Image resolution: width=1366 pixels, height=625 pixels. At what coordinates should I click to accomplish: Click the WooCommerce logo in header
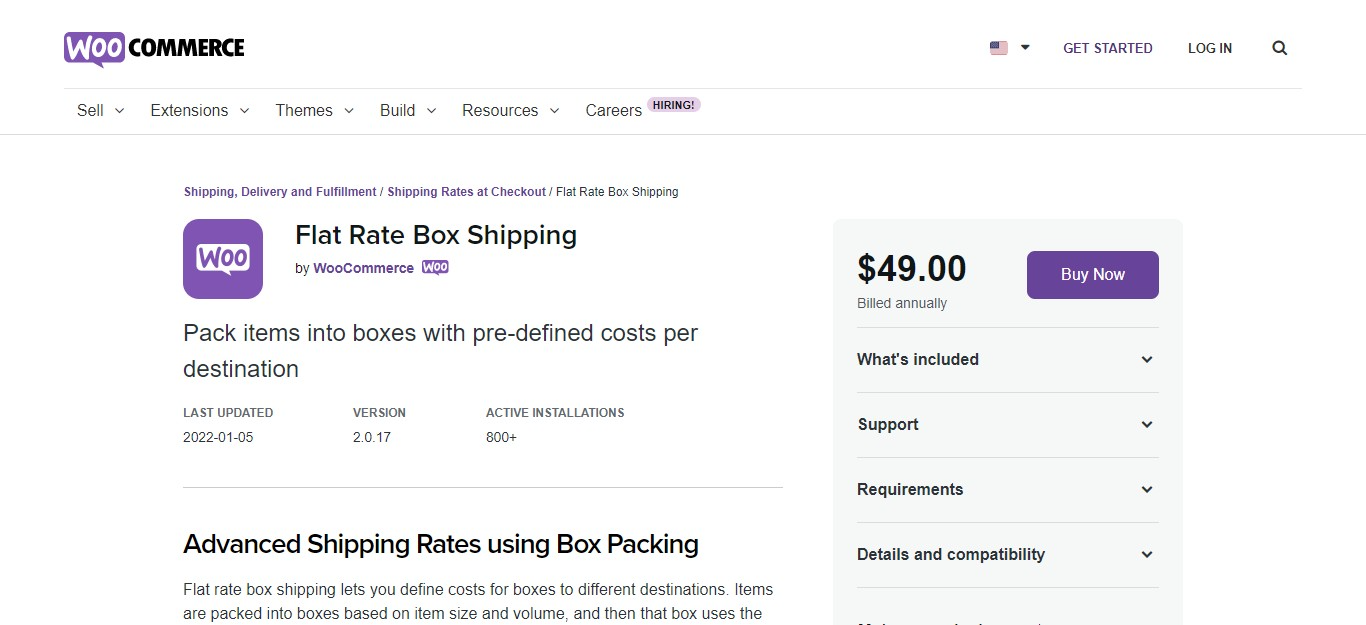[x=154, y=48]
